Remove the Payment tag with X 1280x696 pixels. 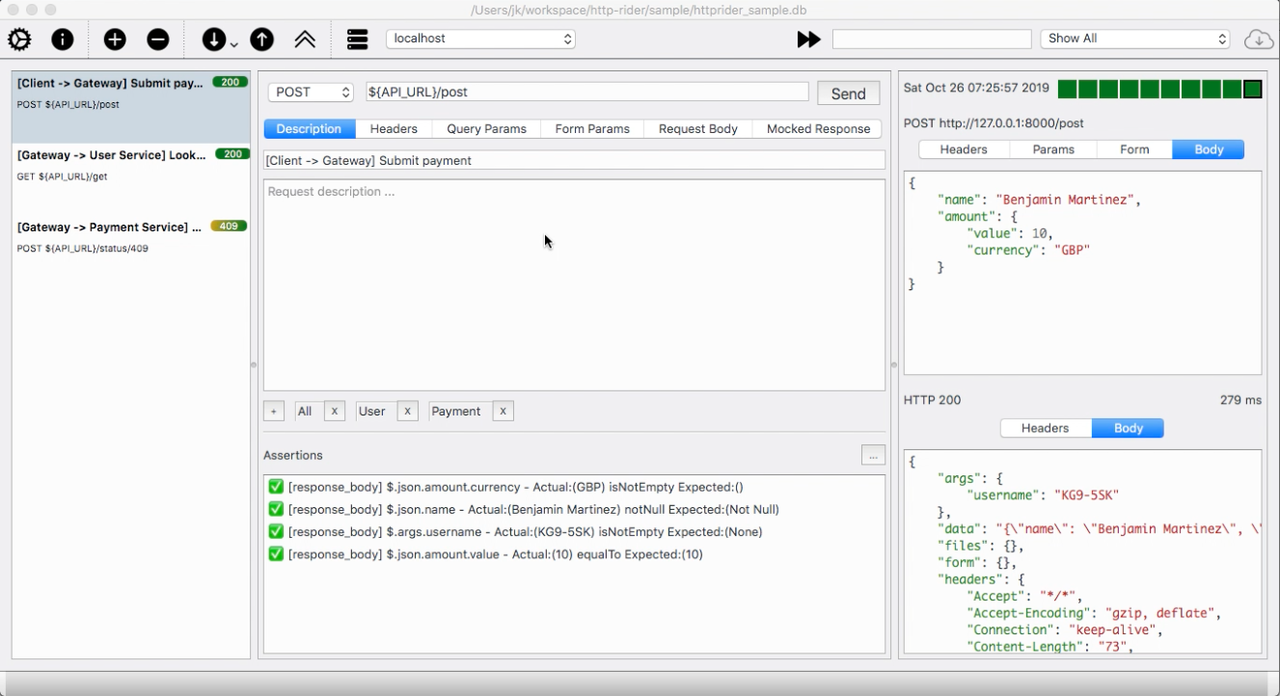tap(502, 411)
